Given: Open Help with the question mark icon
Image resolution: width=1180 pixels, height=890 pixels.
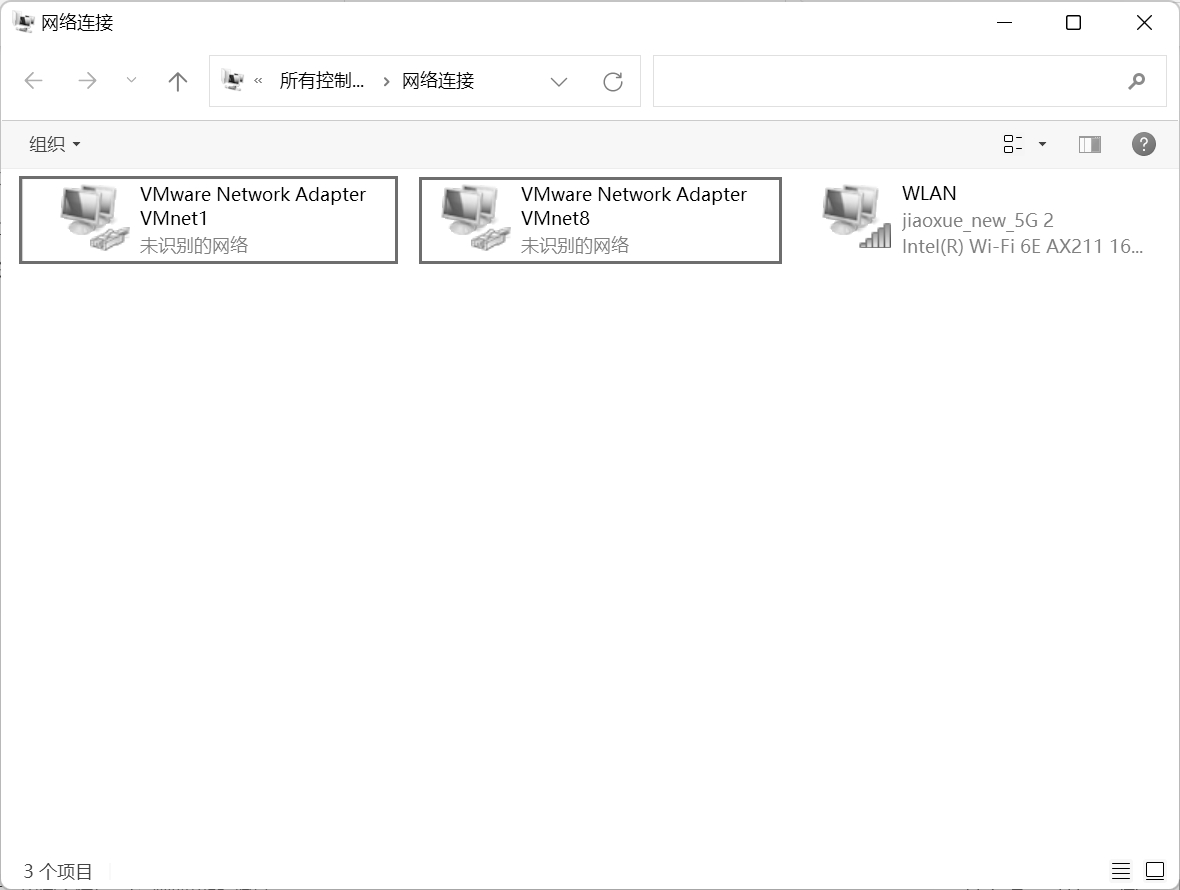Looking at the screenshot, I should coord(1143,144).
